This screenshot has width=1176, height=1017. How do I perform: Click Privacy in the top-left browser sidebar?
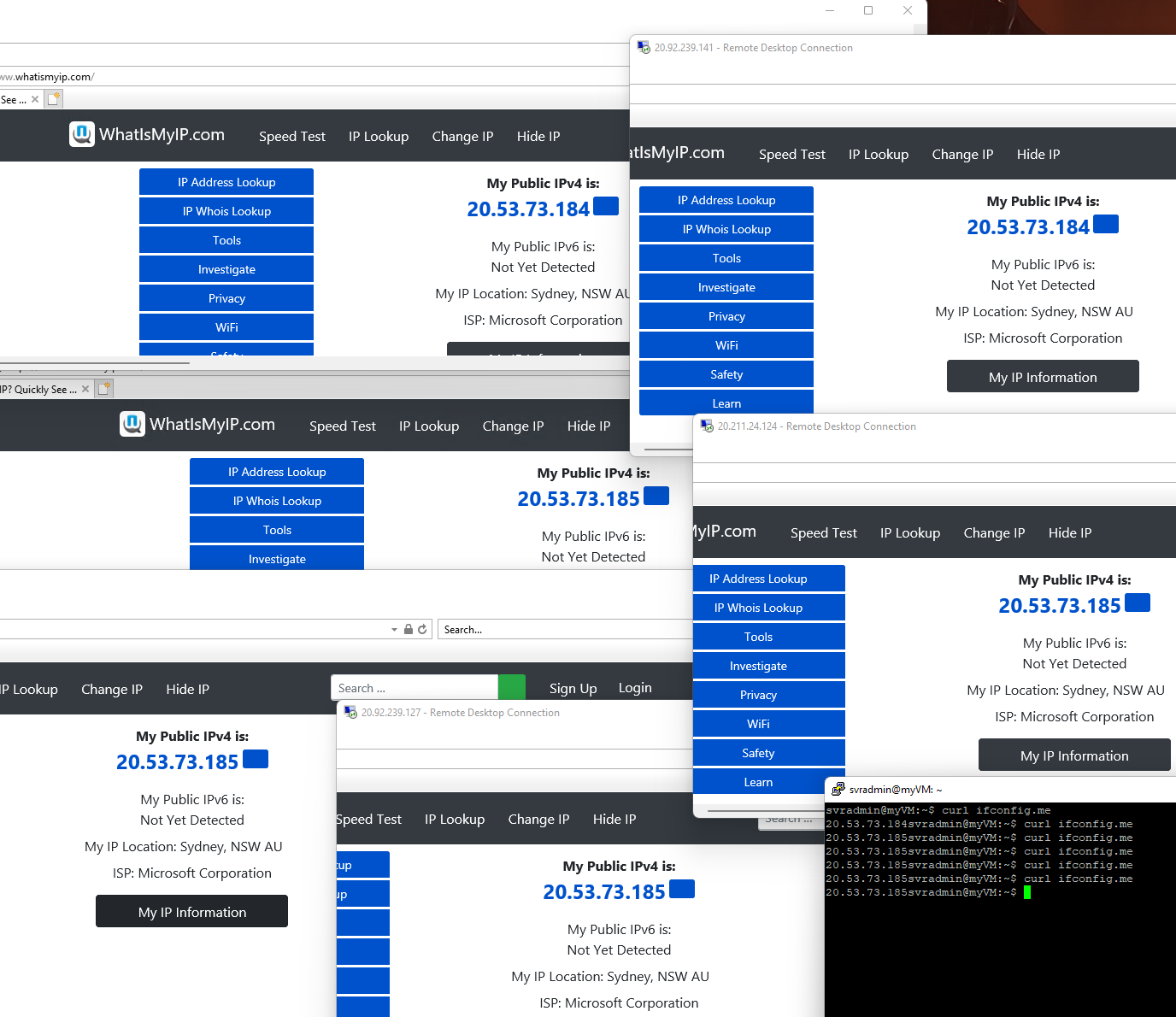point(226,298)
